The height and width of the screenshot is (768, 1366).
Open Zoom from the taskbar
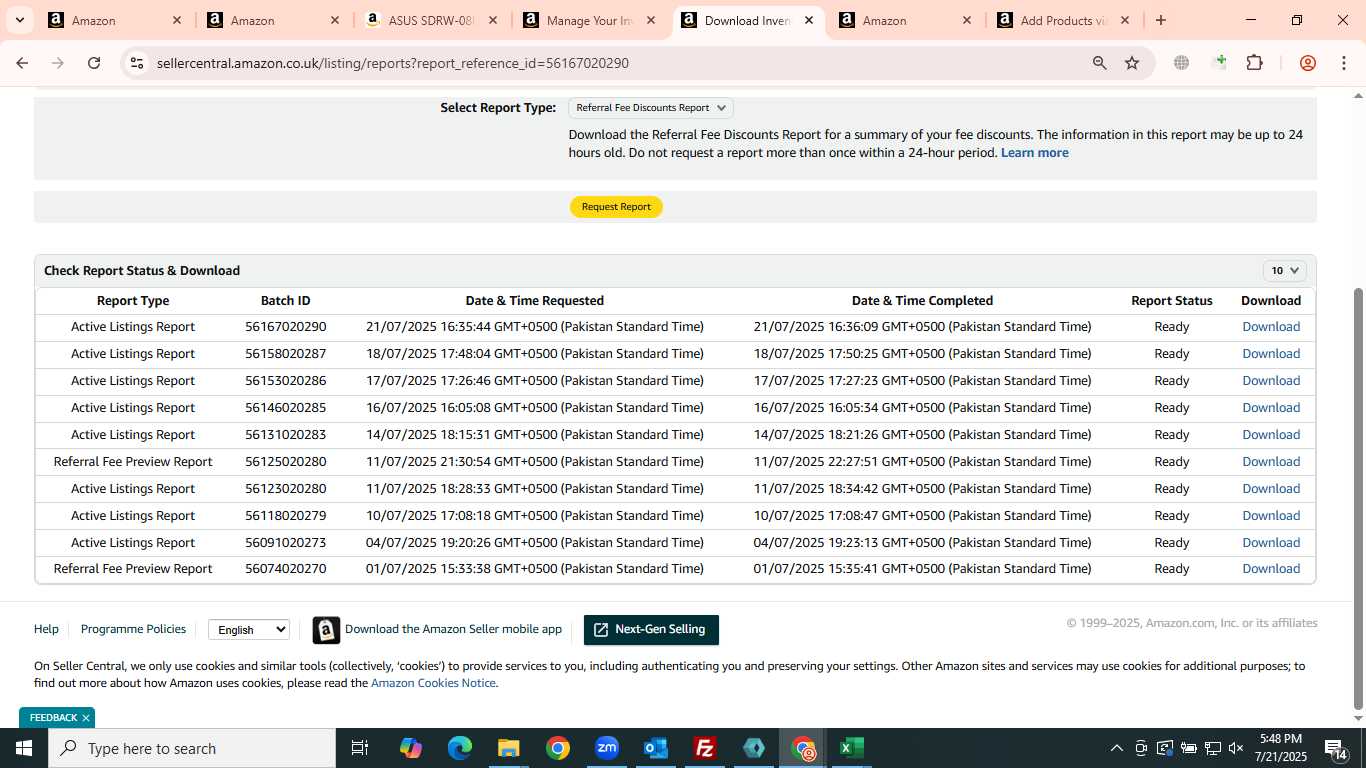[x=607, y=748]
